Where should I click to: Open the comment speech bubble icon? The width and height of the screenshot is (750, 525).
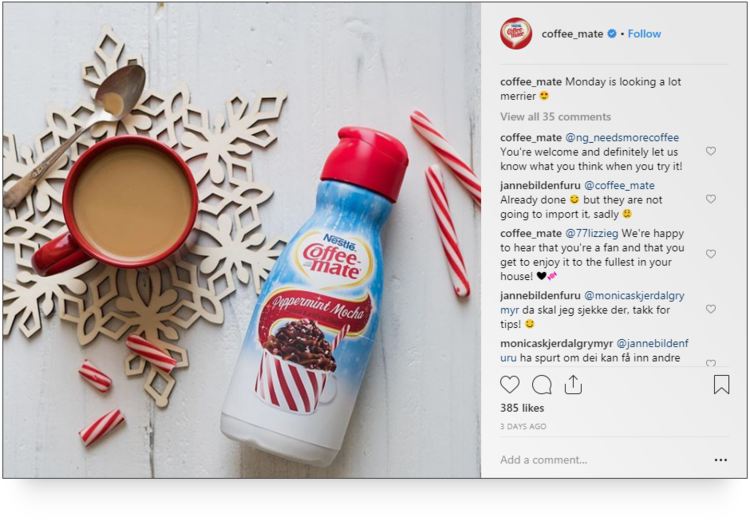click(541, 384)
